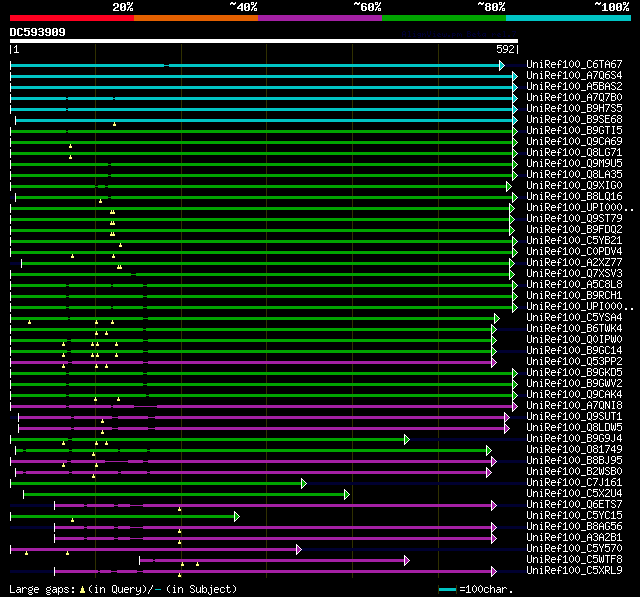Open hit label UniRef100_B9FDQ2
This screenshot has height=597, width=640.
click(574, 230)
